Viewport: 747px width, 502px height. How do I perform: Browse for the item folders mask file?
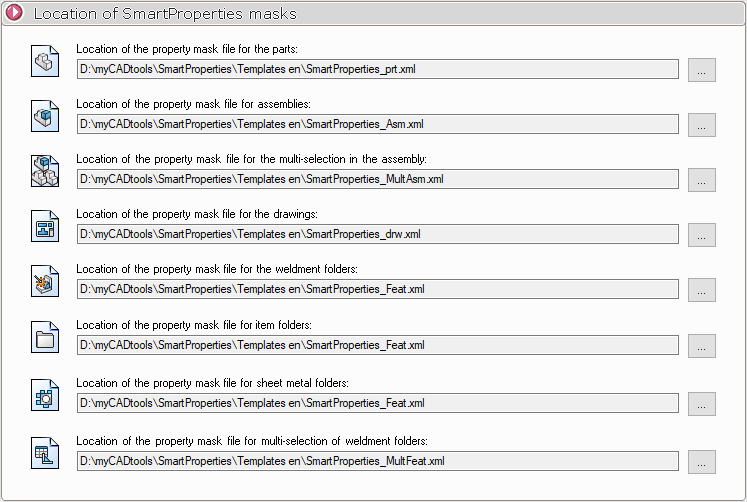(701, 346)
